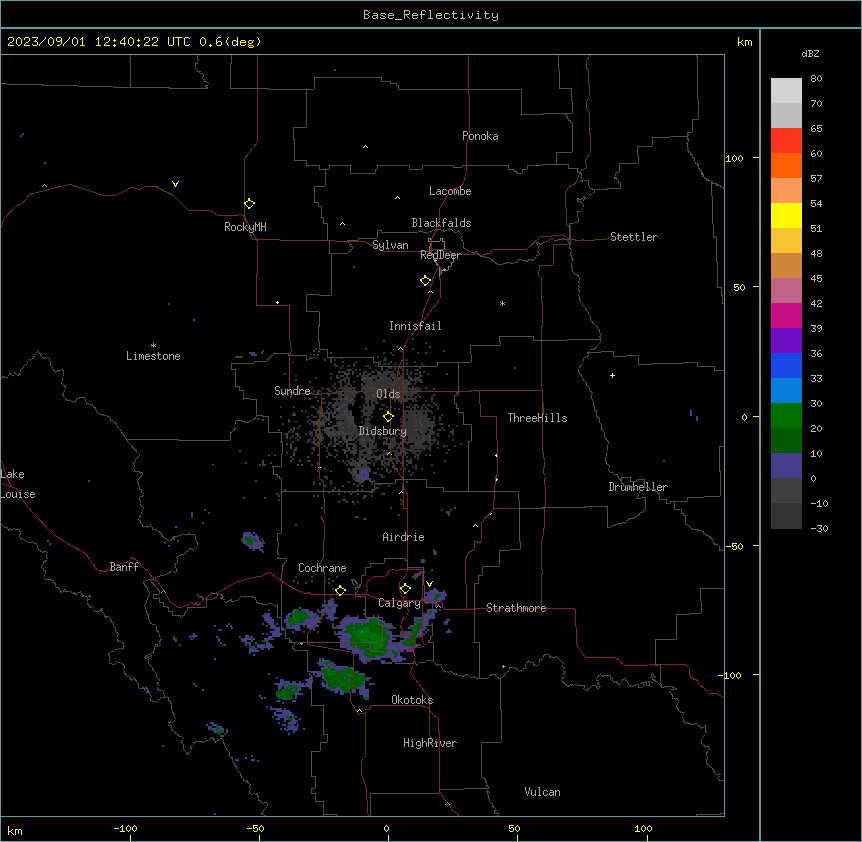Click the white asterisk east of Innisfail
This screenshot has height=842, width=862.
[502, 303]
